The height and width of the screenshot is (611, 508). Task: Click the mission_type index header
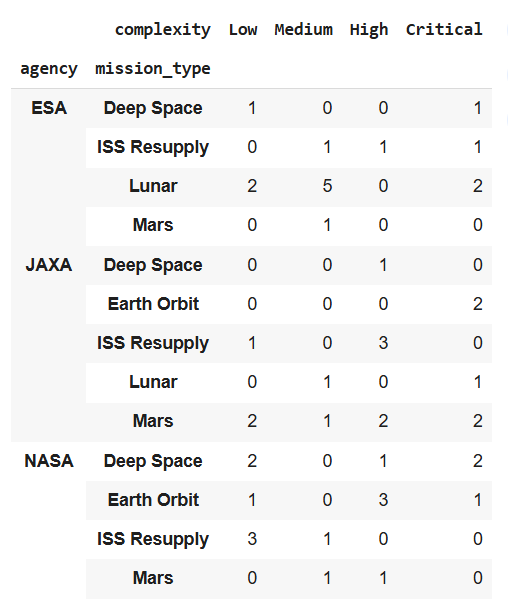point(153,69)
